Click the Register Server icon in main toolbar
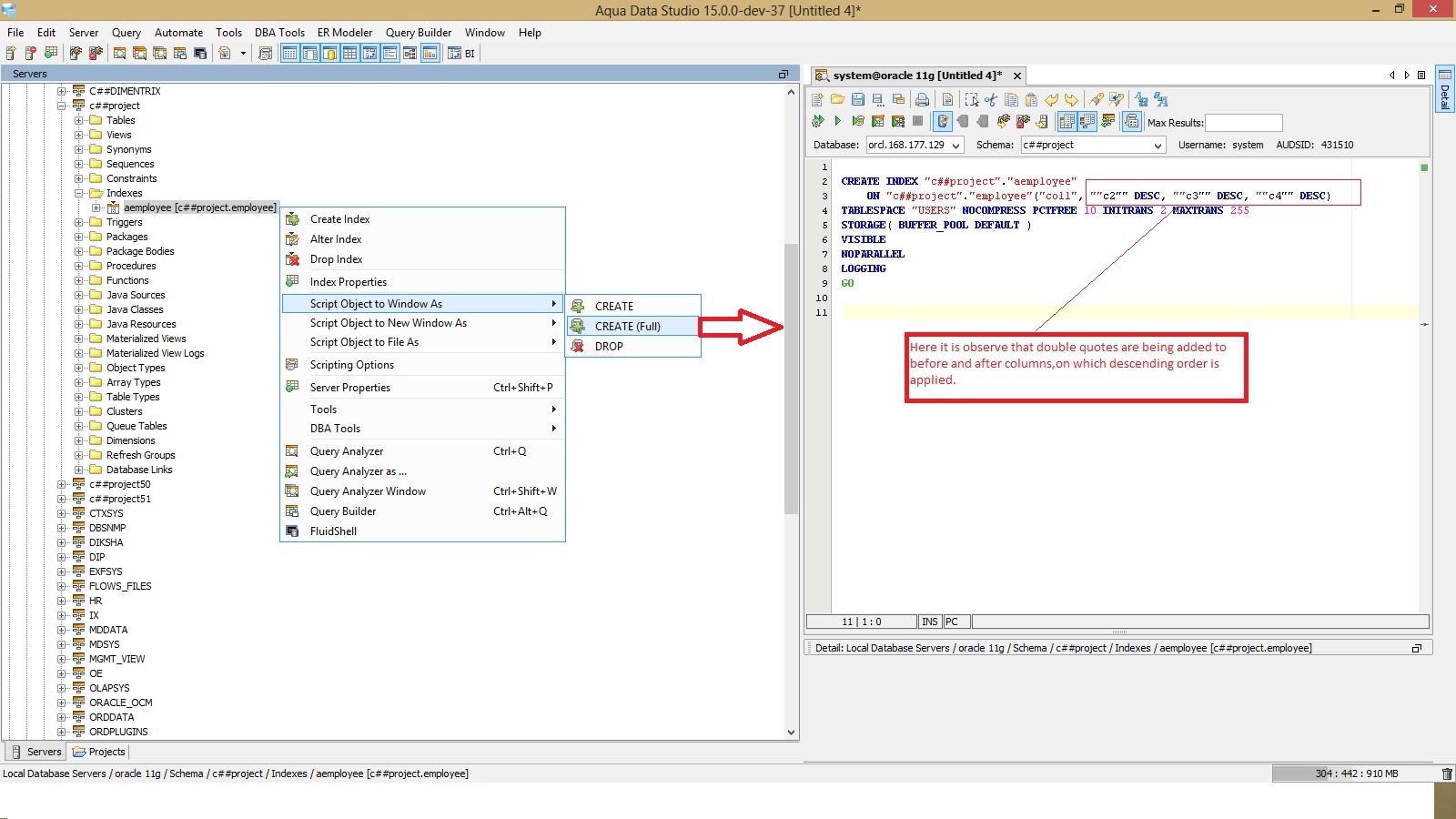 [11, 54]
